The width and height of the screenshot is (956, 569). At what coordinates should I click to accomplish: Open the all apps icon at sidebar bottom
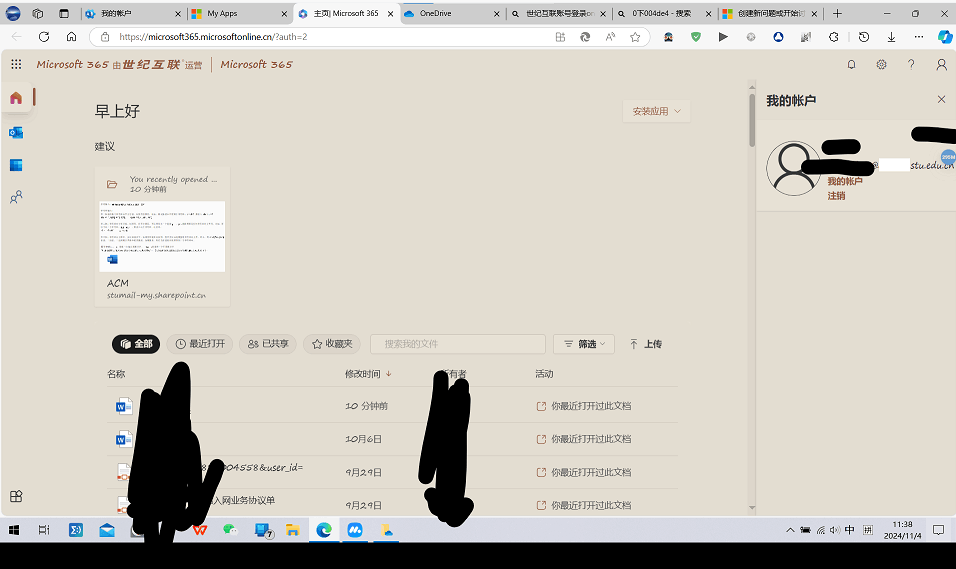[16, 496]
